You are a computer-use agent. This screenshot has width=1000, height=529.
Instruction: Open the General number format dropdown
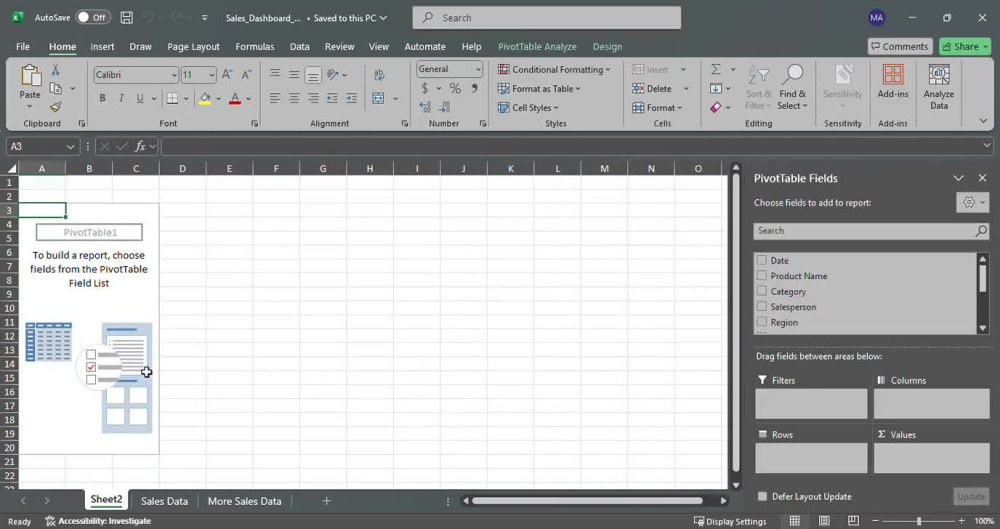point(478,69)
